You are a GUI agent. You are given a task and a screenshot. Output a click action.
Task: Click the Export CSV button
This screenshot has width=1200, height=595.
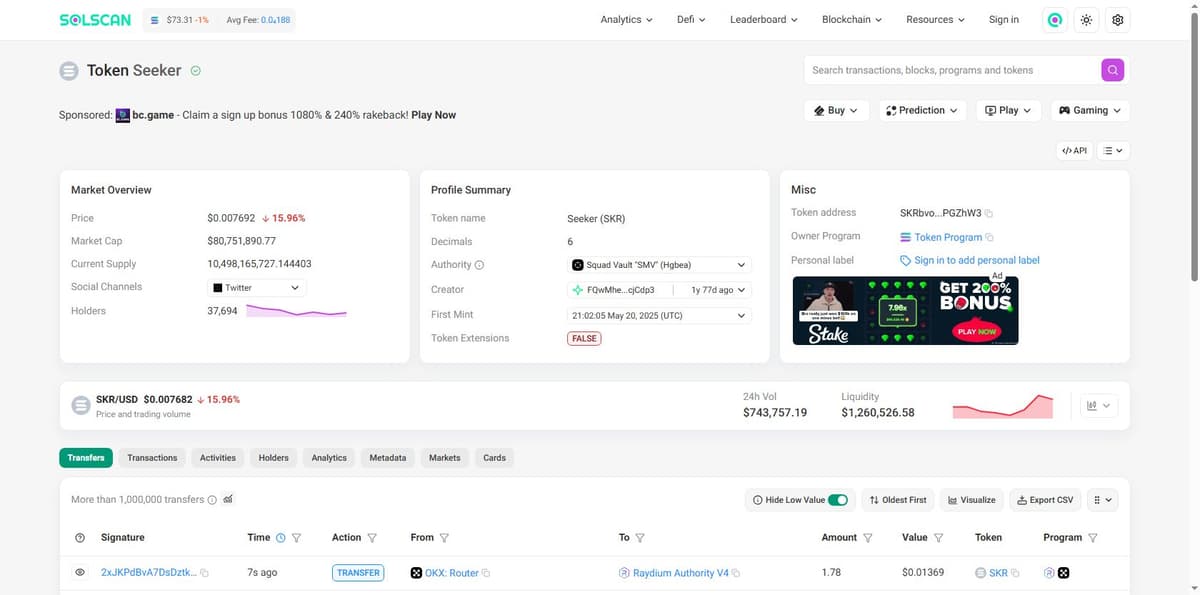click(1045, 499)
